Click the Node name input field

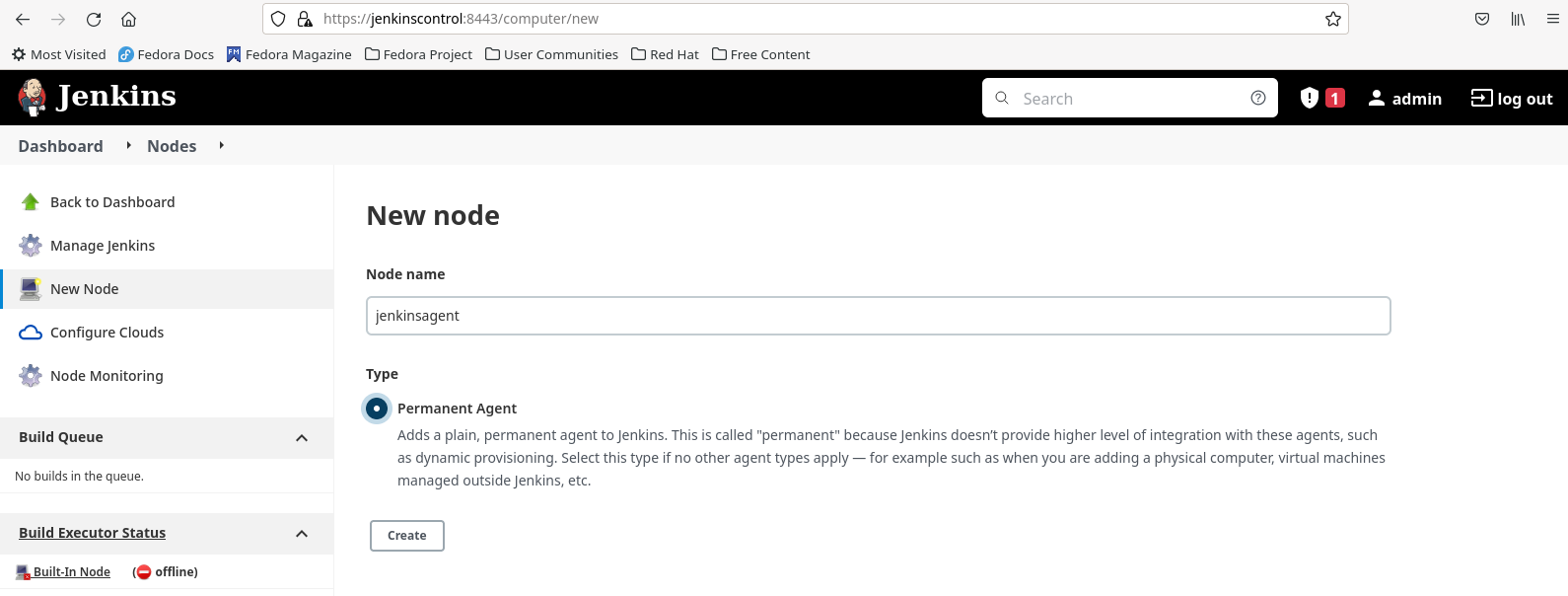coord(878,316)
